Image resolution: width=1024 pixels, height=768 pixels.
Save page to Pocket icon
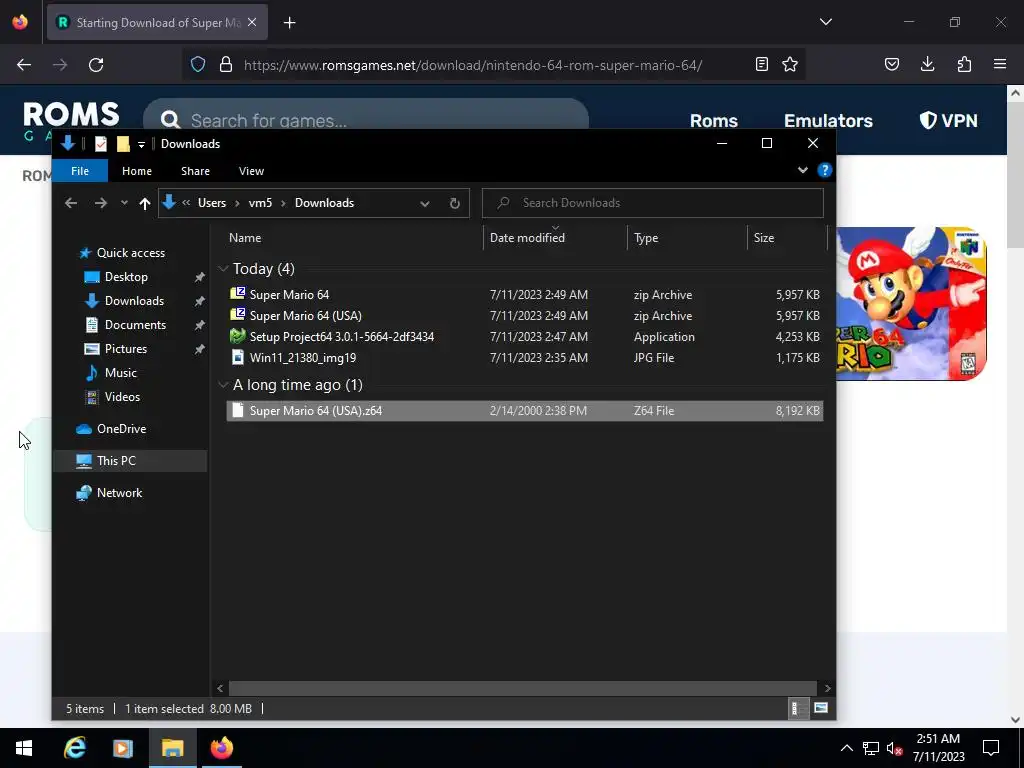(891, 64)
